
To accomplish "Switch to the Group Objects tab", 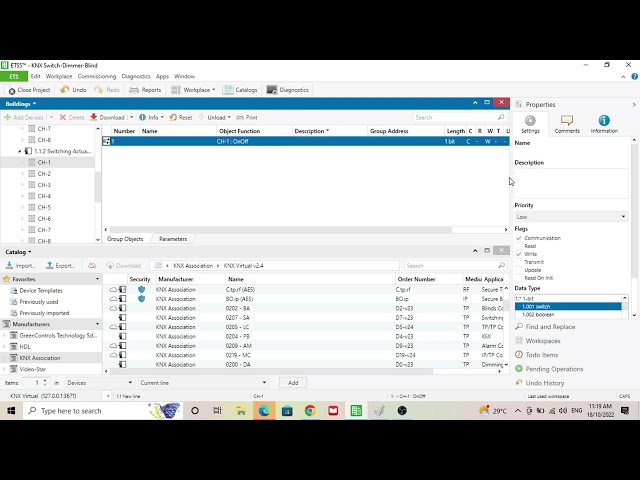I will [125, 239].
